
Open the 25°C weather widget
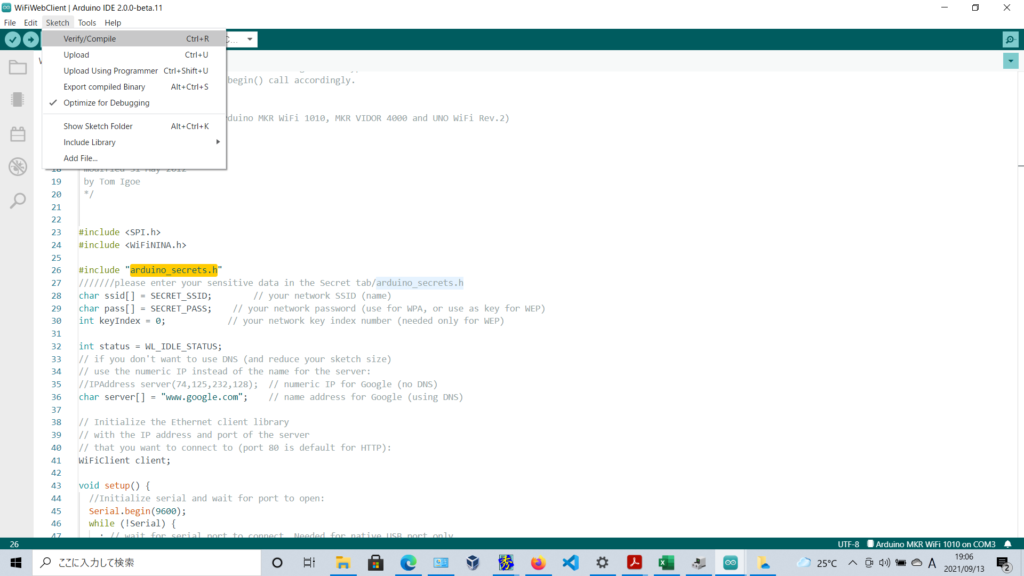(817, 562)
